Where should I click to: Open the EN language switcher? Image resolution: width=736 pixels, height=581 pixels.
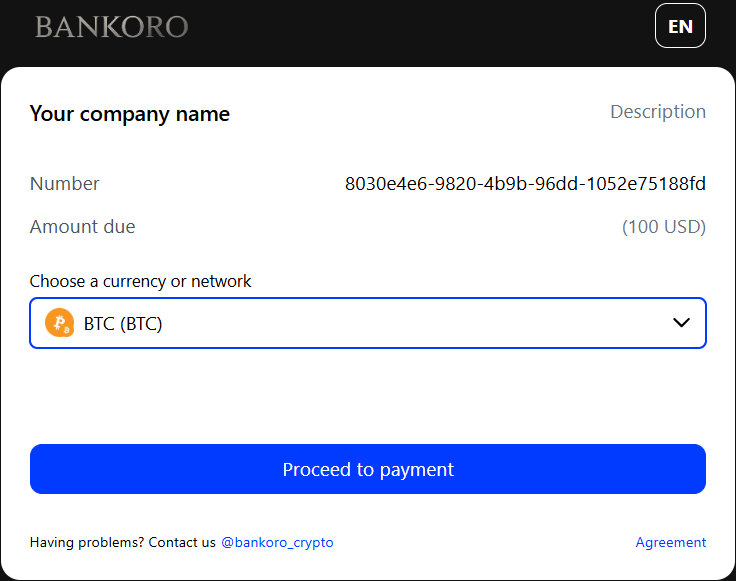(x=680, y=27)
